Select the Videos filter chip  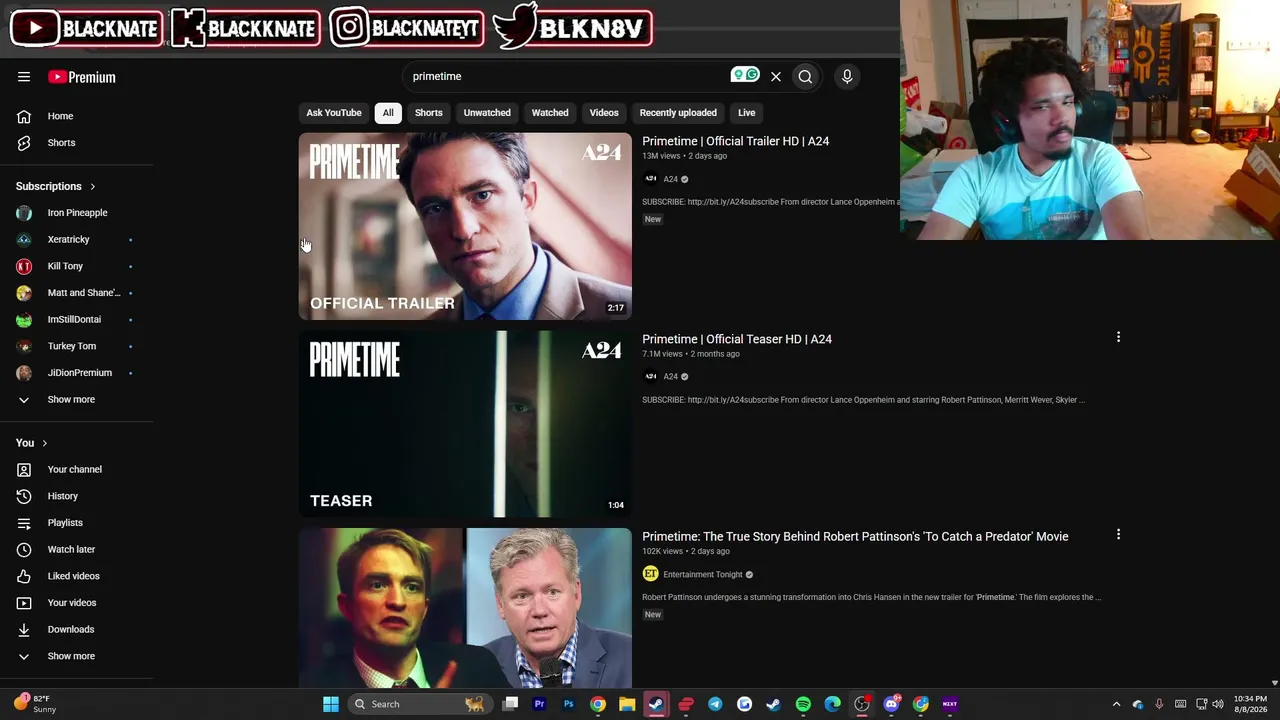604,113
